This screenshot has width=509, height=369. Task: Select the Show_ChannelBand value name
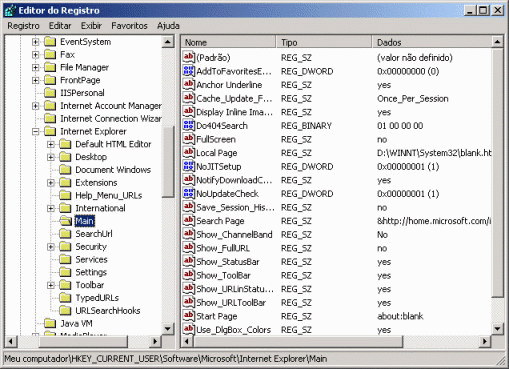point(234,235)
